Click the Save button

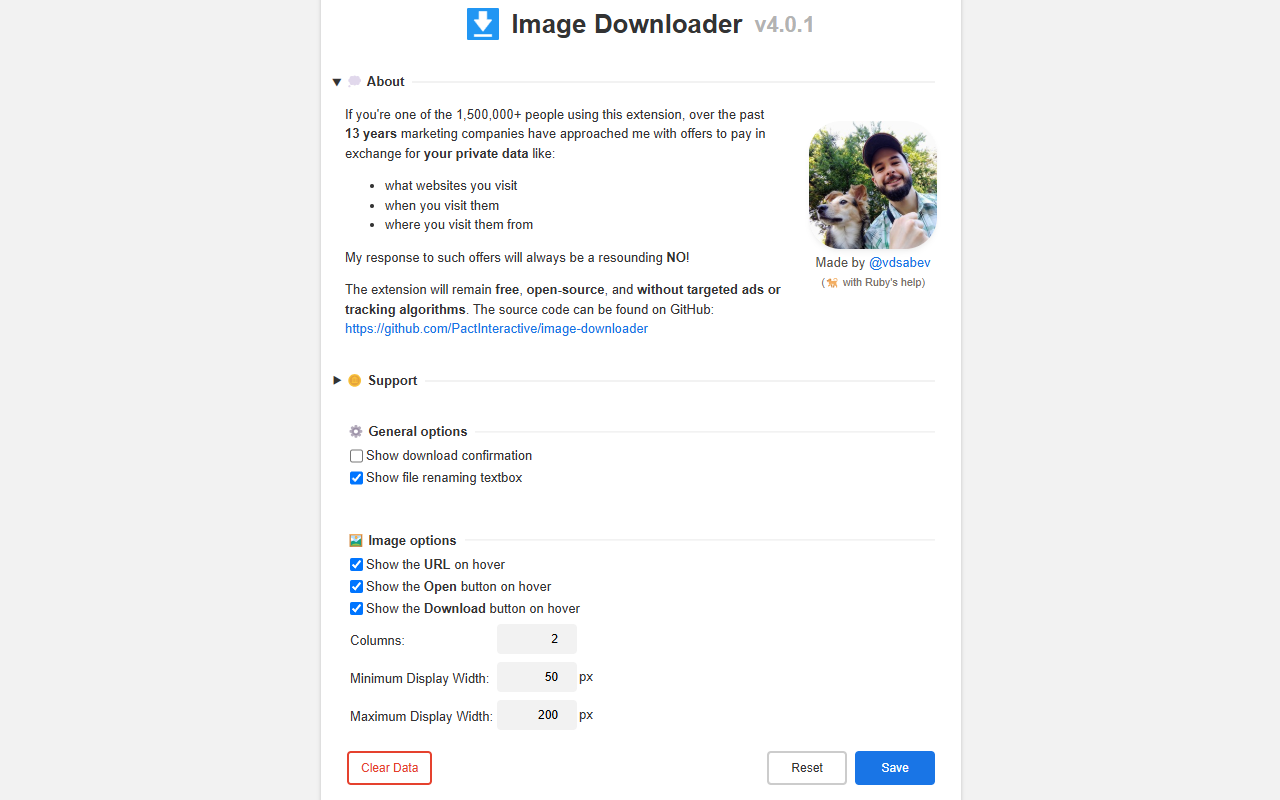(894, 767)
